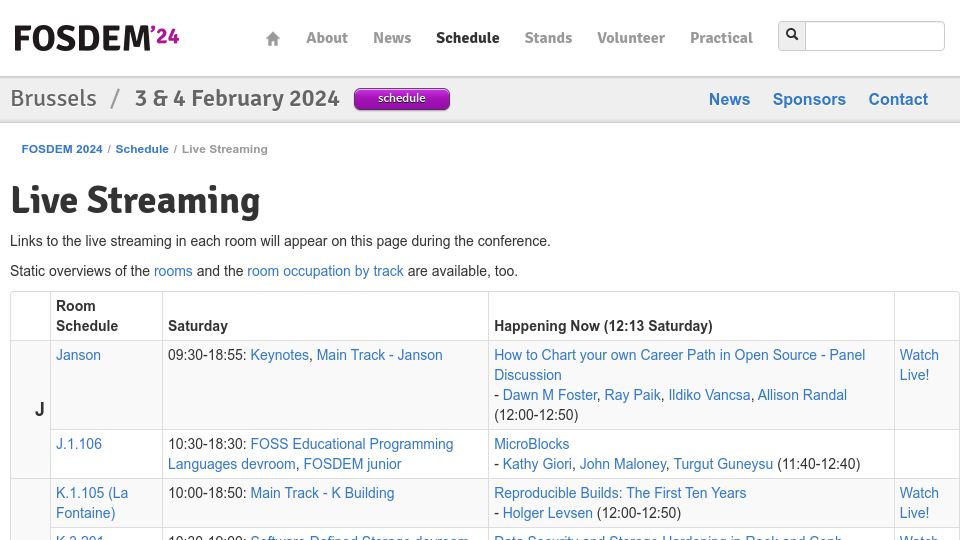The image size is (960, 540).
Task: Open room occupation by track link
Action: 325,271
